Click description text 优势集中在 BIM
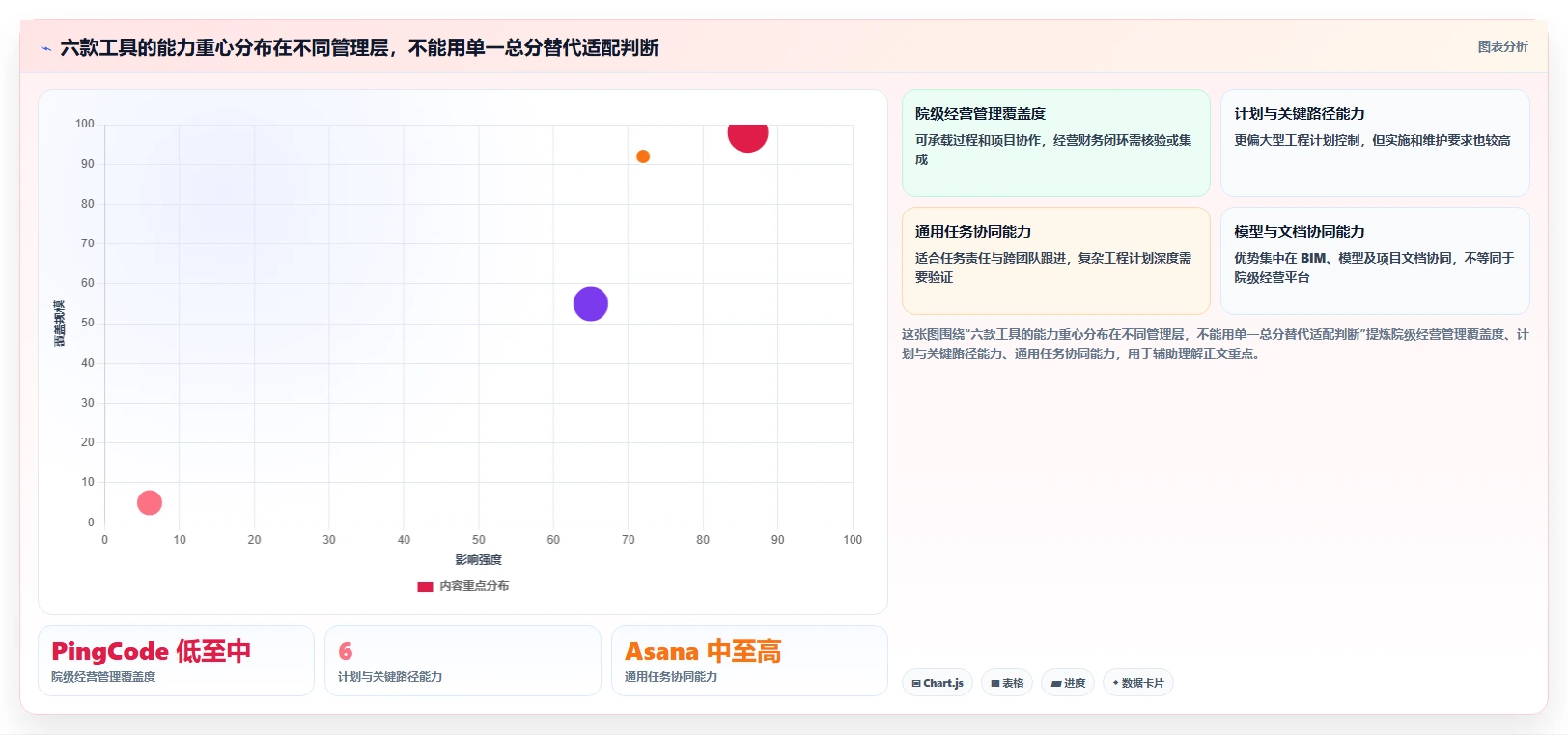1568x735 pixels. pyautogui.click(x=1374, y=268)
